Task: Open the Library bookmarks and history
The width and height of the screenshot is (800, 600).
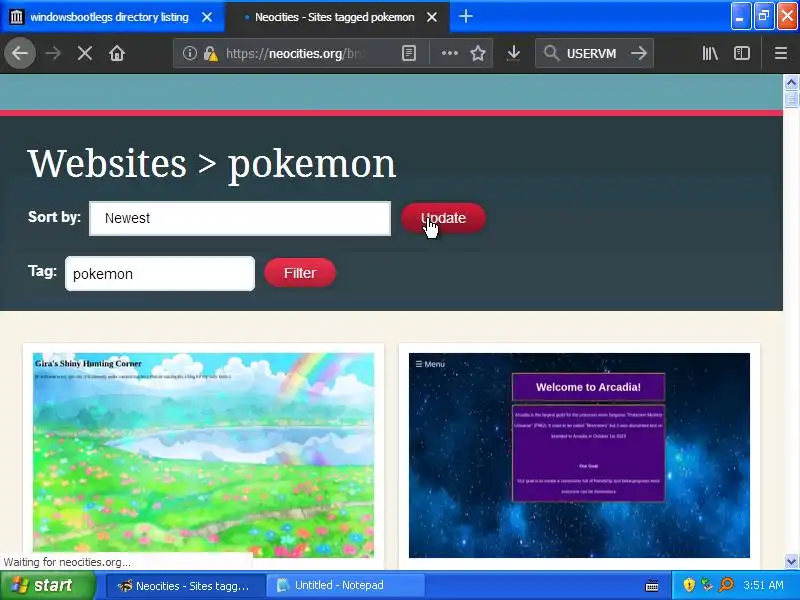Action: point(710,53)
